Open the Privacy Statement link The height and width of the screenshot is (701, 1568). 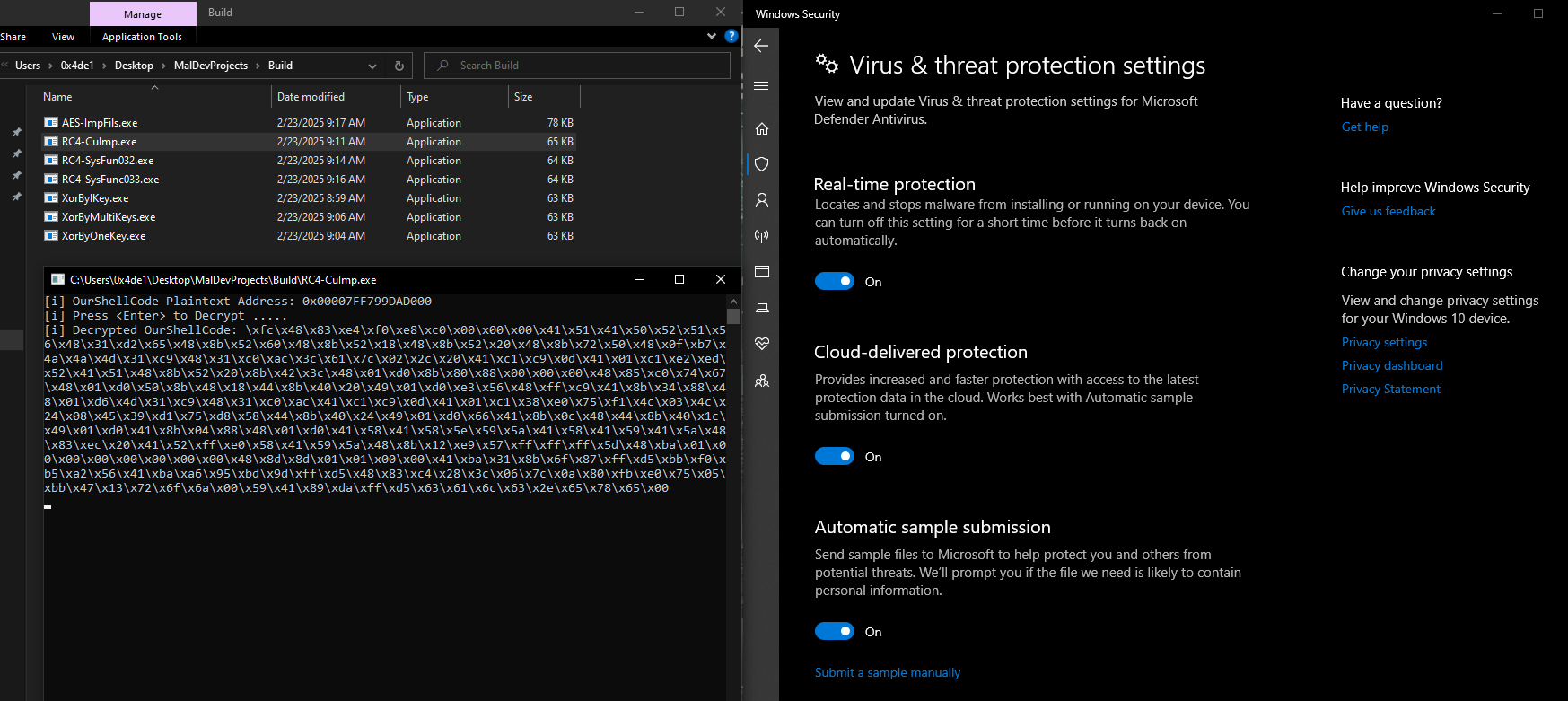tap(1391, 389)
